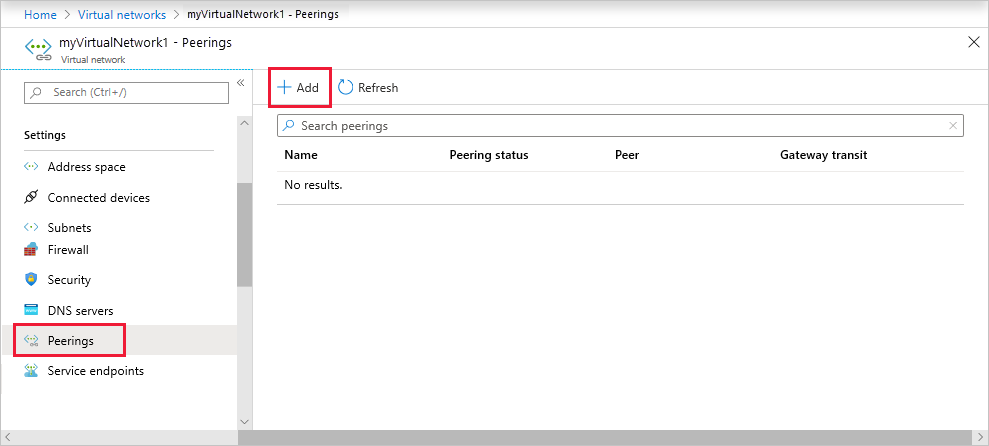Click the Security shield icon
This screenshot has width=989, height=446.
tap(31, 280)
